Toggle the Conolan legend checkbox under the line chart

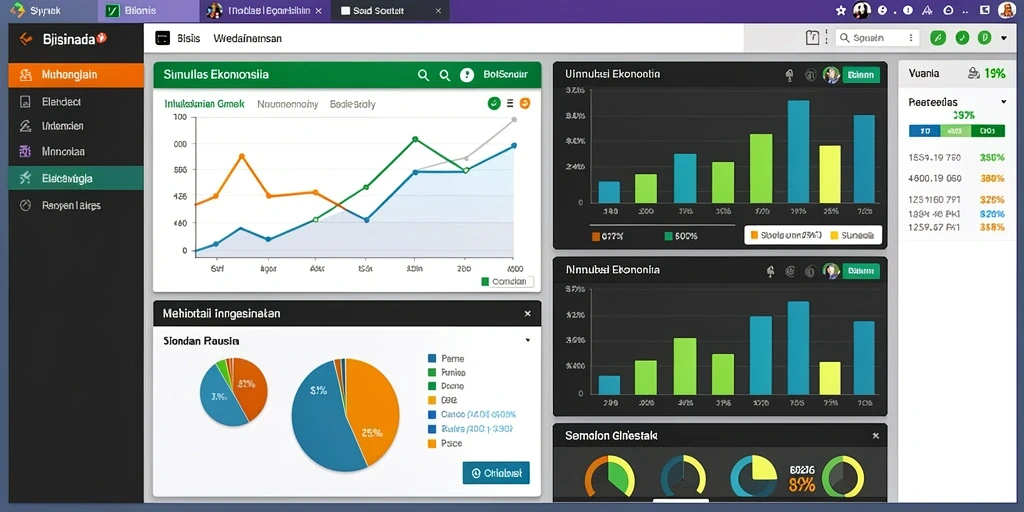[485, 282]
